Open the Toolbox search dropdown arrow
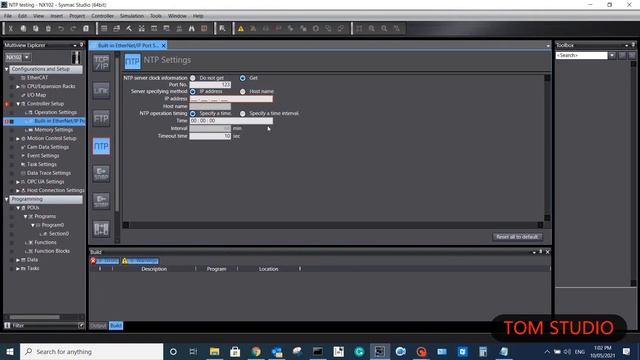 pyautogui.click(x=612, y=56)
